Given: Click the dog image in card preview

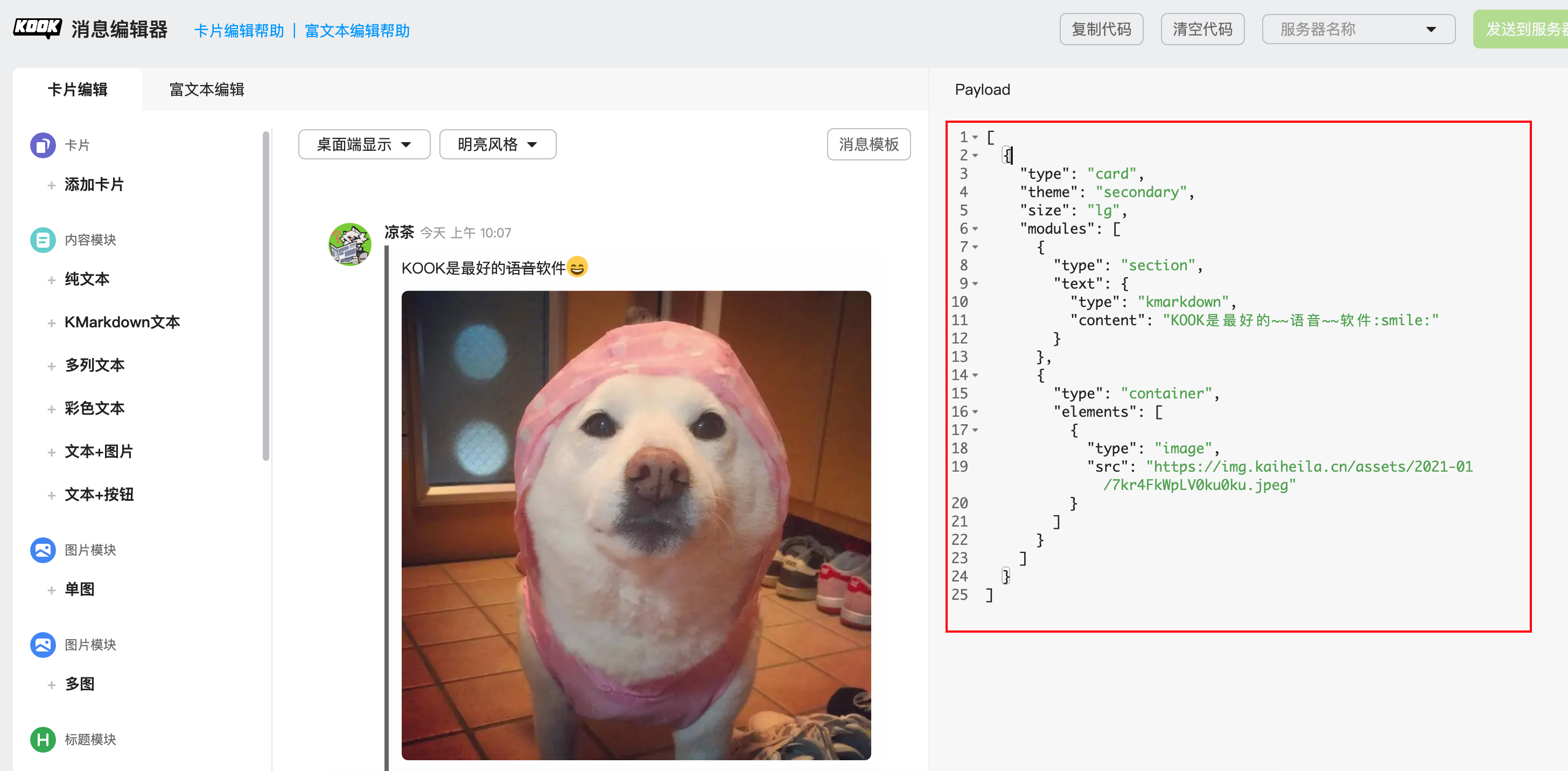Looking at the screenshot, I should (635, 524).
